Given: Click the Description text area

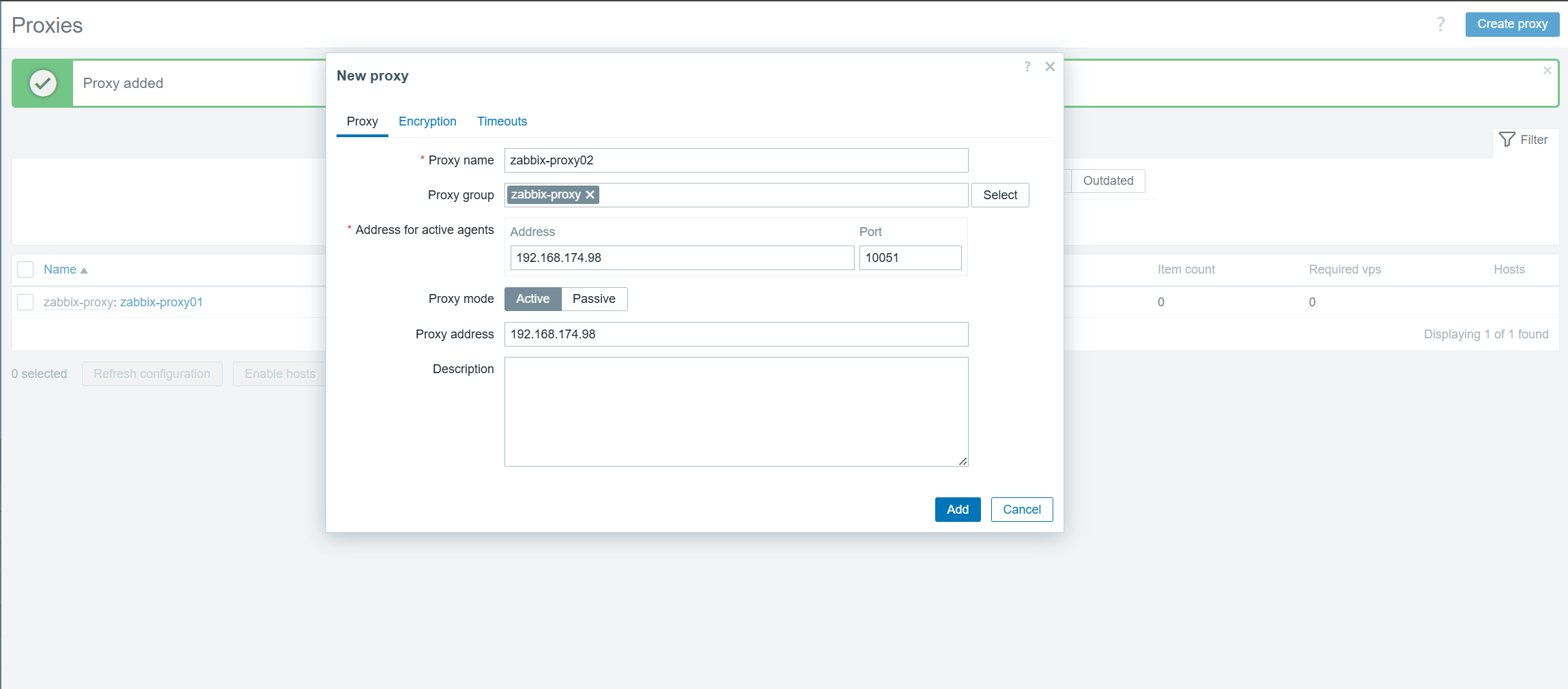Looking at the screenshot, I should click(x=736, y=412).
